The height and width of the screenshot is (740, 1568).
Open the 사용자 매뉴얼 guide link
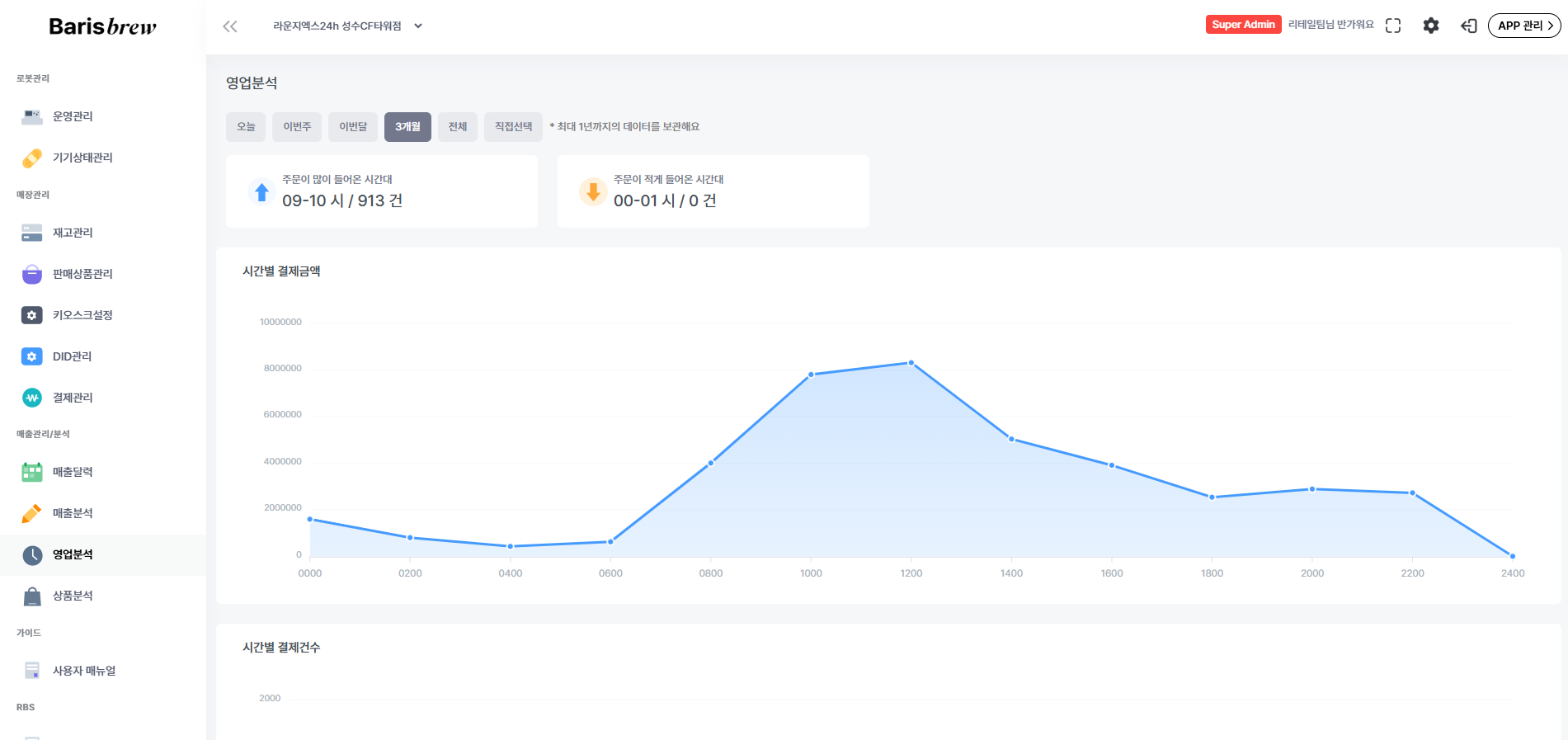tap(84, 671)
